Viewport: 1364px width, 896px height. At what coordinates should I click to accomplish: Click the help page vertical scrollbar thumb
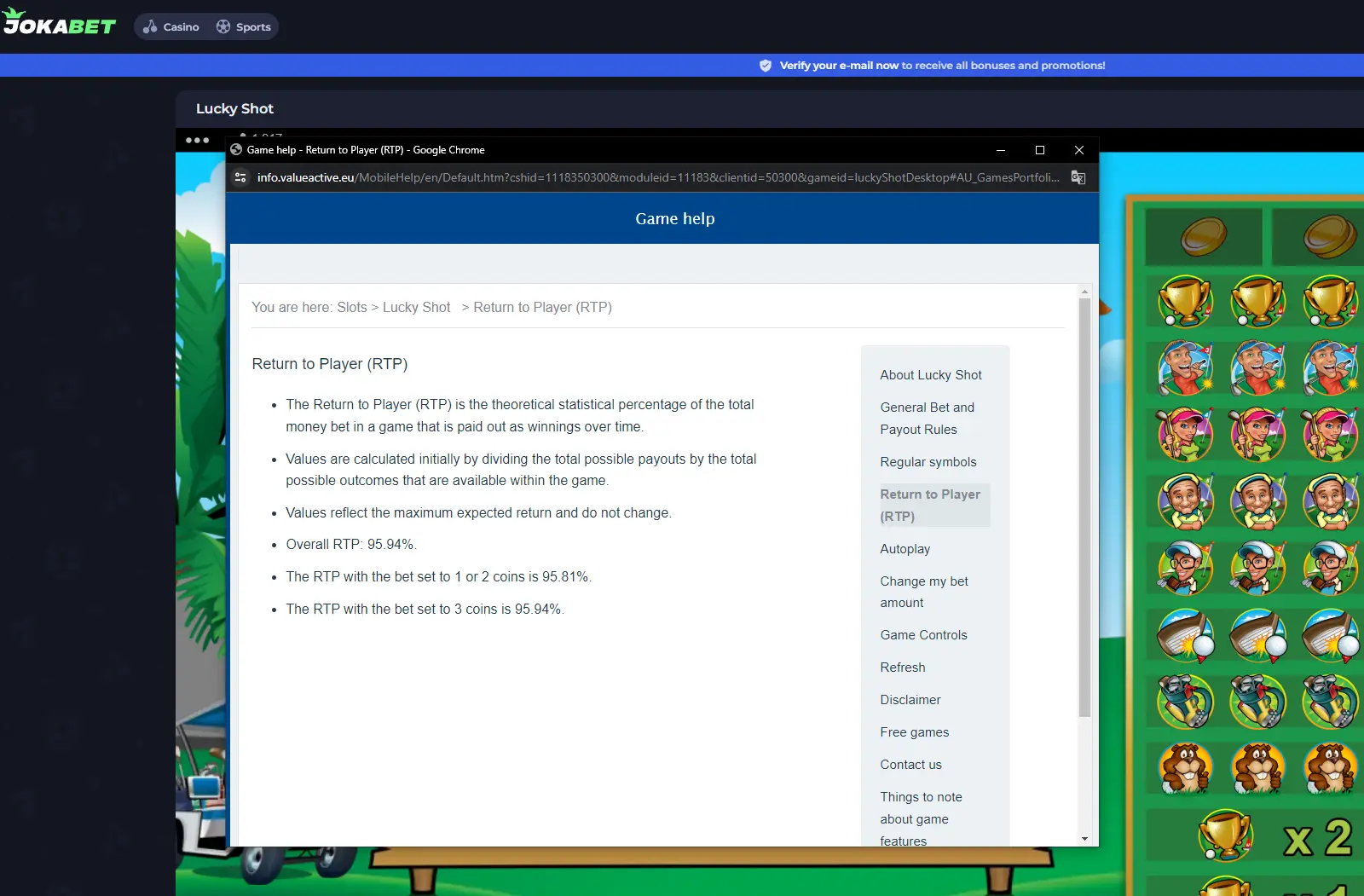pos(1084,506)
